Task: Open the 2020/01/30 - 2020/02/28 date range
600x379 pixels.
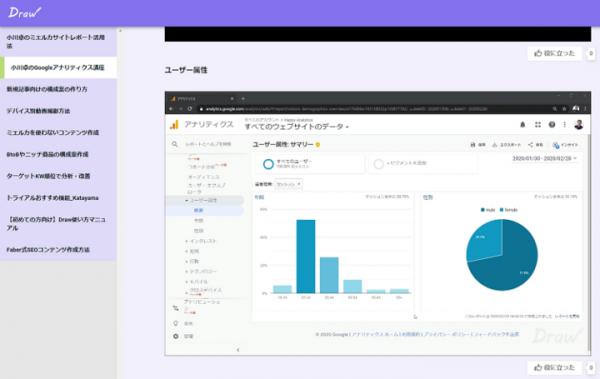Action: (x=545, y=158)
